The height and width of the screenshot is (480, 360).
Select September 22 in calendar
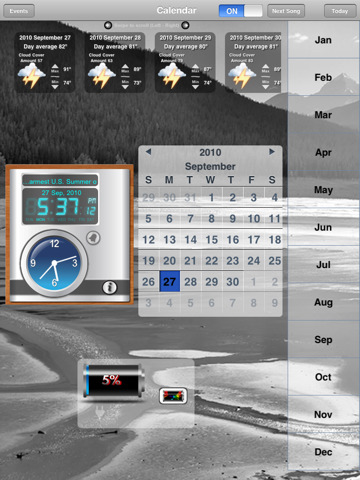pyautogui.click(x=211, y=260)
